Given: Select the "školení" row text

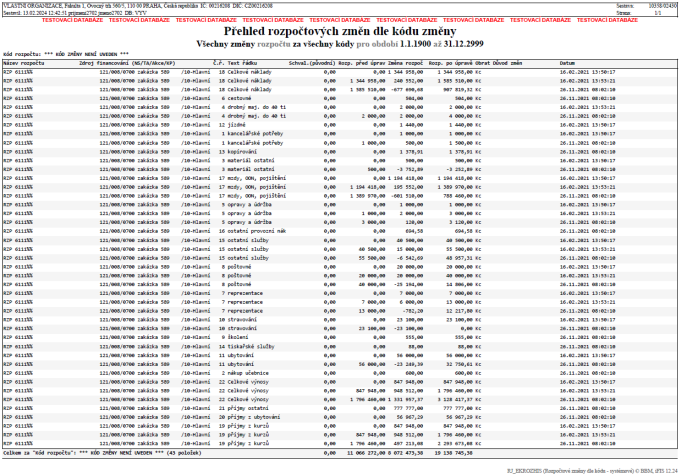Looking at the screenshot, I should (238, 337).
